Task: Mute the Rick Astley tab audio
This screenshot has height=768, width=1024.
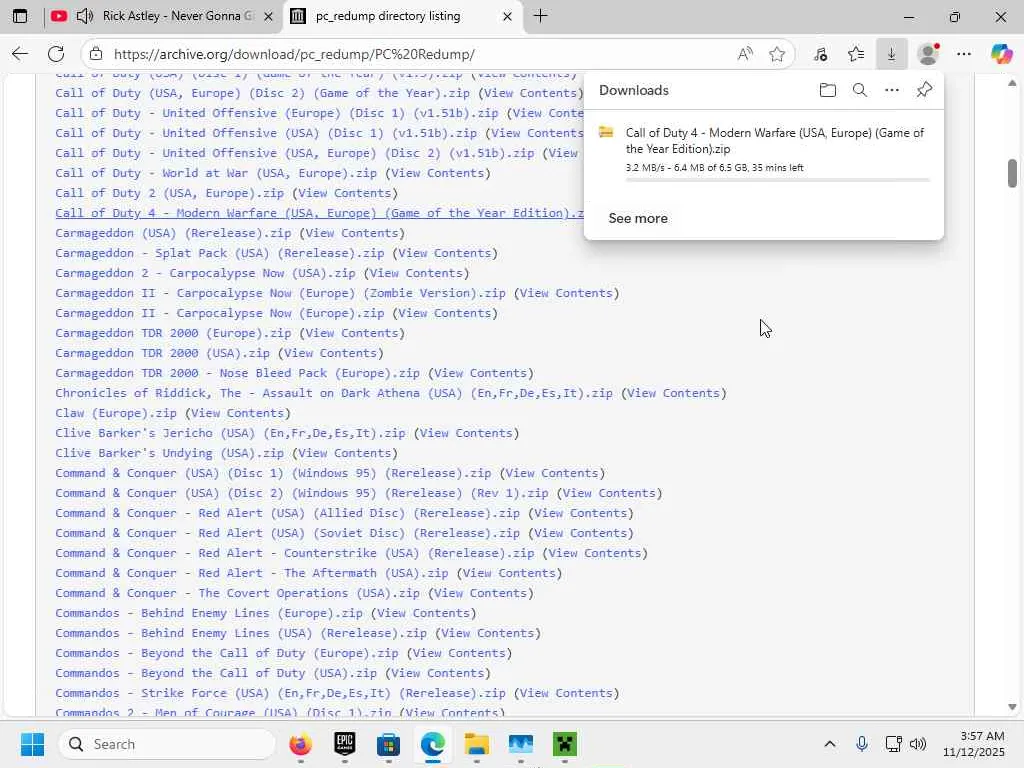Action: tap(84, 16)
